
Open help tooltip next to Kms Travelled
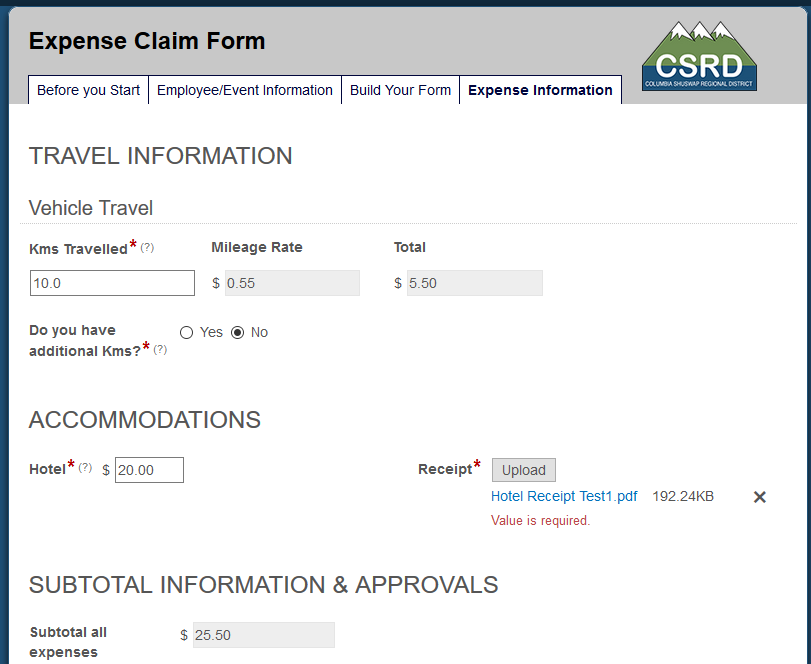pos(147,247)
